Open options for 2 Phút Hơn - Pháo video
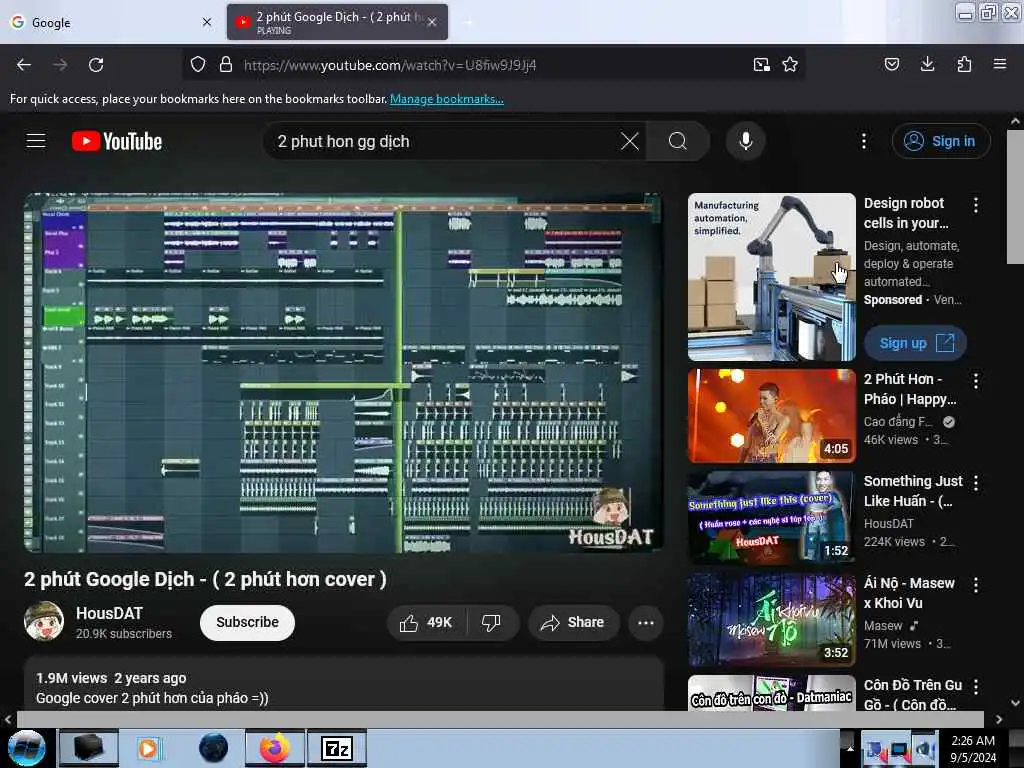Image resolution: width=1024 pixels, height=768 pixels. click(x=976, y=381)
